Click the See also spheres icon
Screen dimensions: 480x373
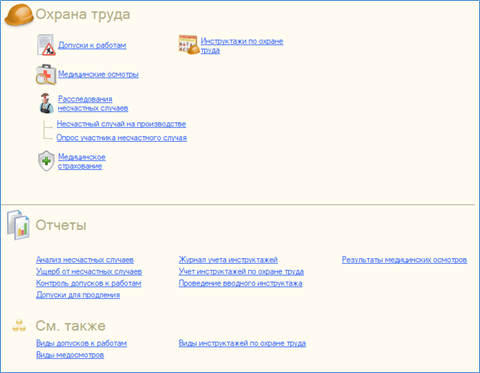coord(19,326)
